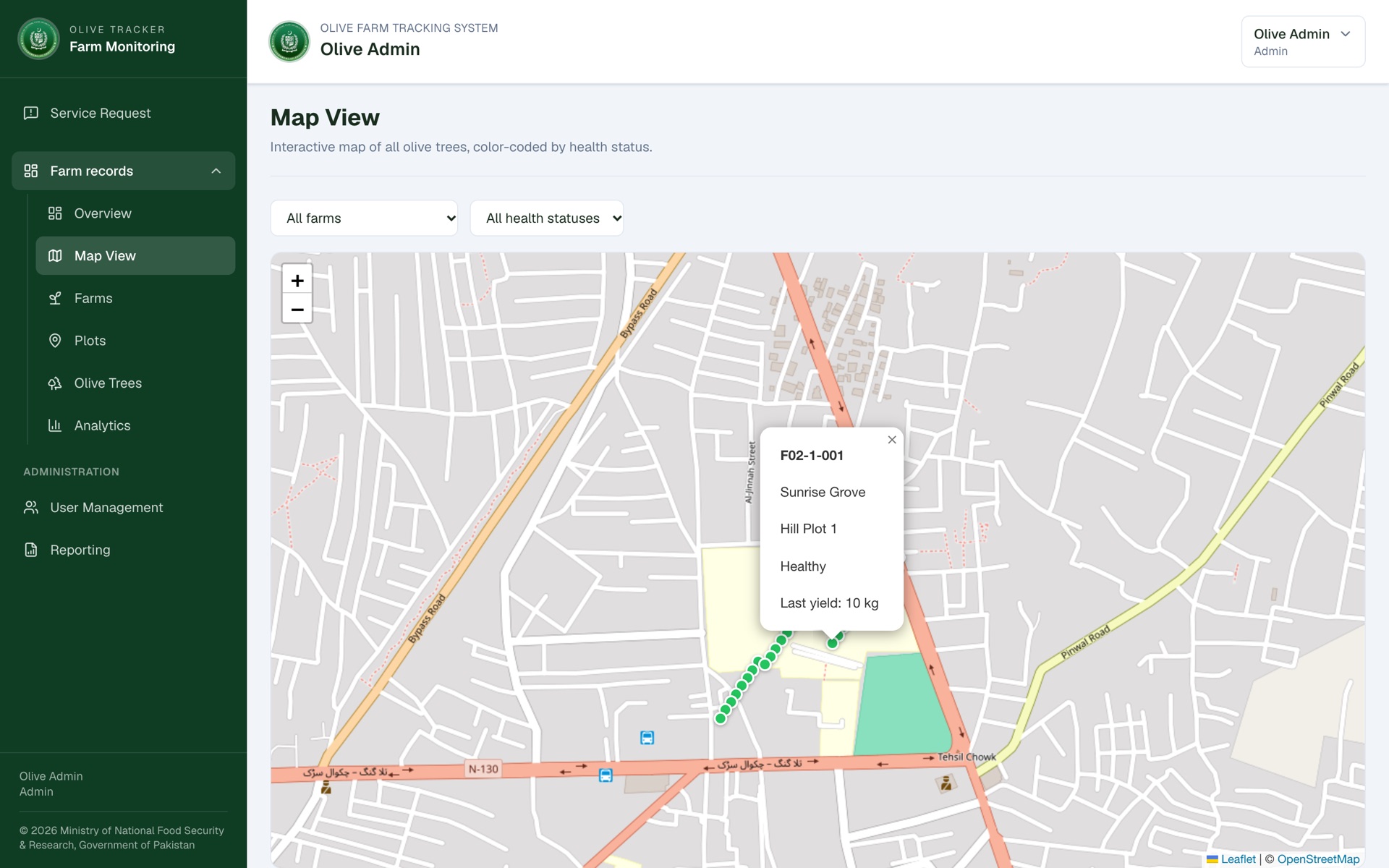
Task: Click the Map View map icon
Action: point(55,256)
